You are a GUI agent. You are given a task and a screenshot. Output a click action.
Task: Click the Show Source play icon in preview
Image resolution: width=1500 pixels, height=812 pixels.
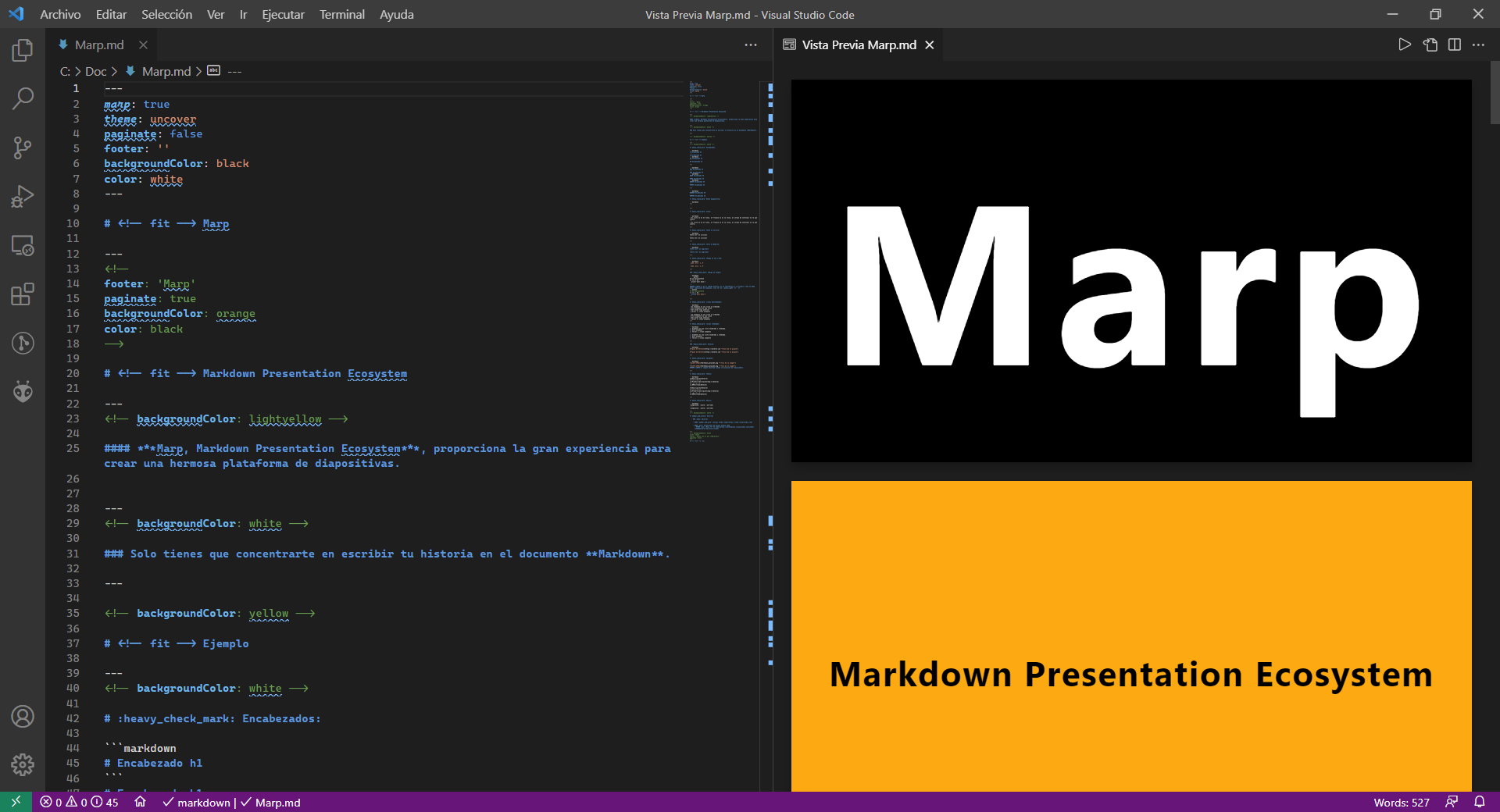pyautogui.click(x=1405, y=45)
